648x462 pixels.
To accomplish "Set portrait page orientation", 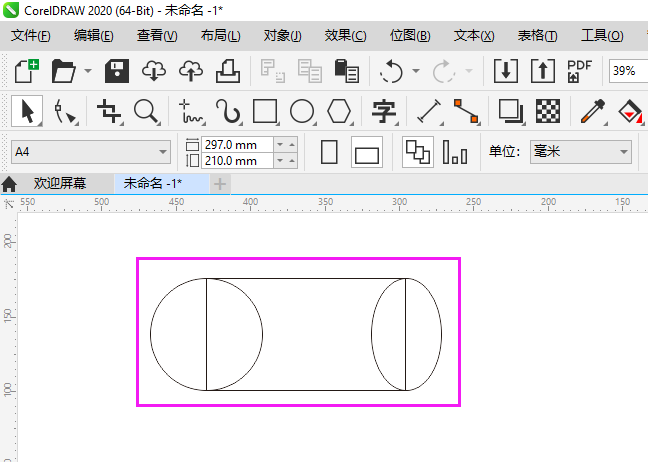I will point(329,152).
